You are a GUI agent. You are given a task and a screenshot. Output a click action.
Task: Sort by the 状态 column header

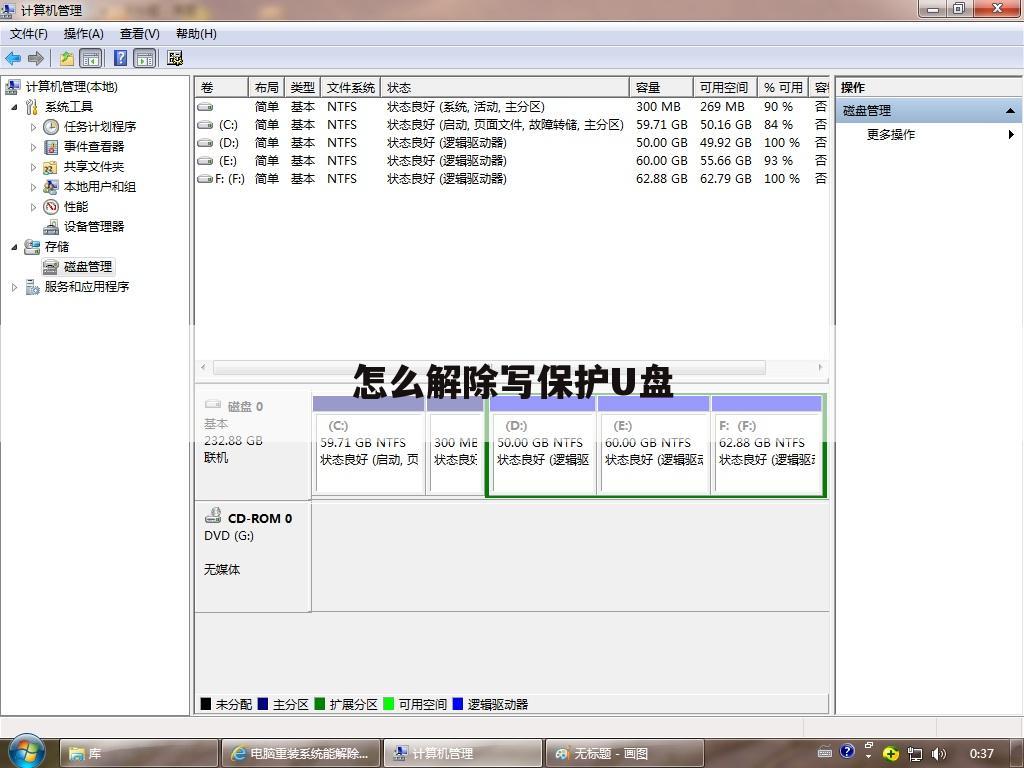(x=505, y=88)
